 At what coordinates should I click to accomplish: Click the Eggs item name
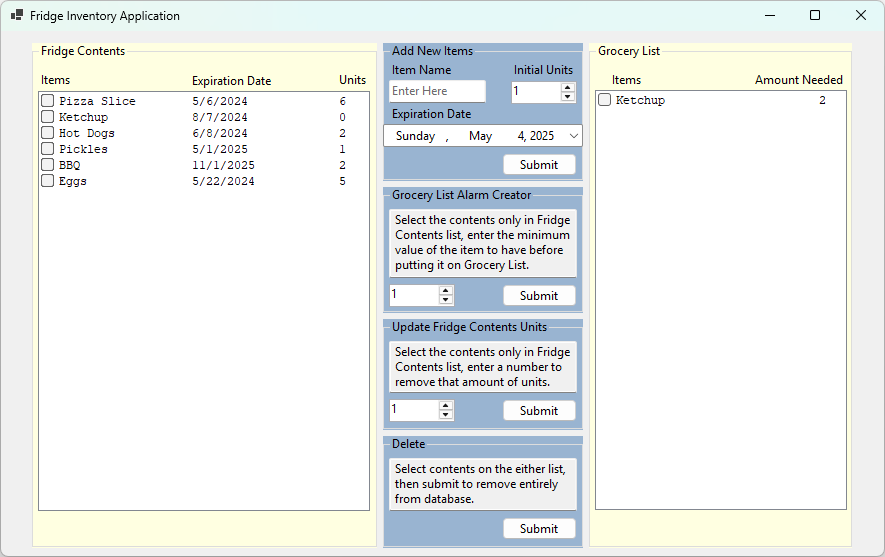point(72,181)
